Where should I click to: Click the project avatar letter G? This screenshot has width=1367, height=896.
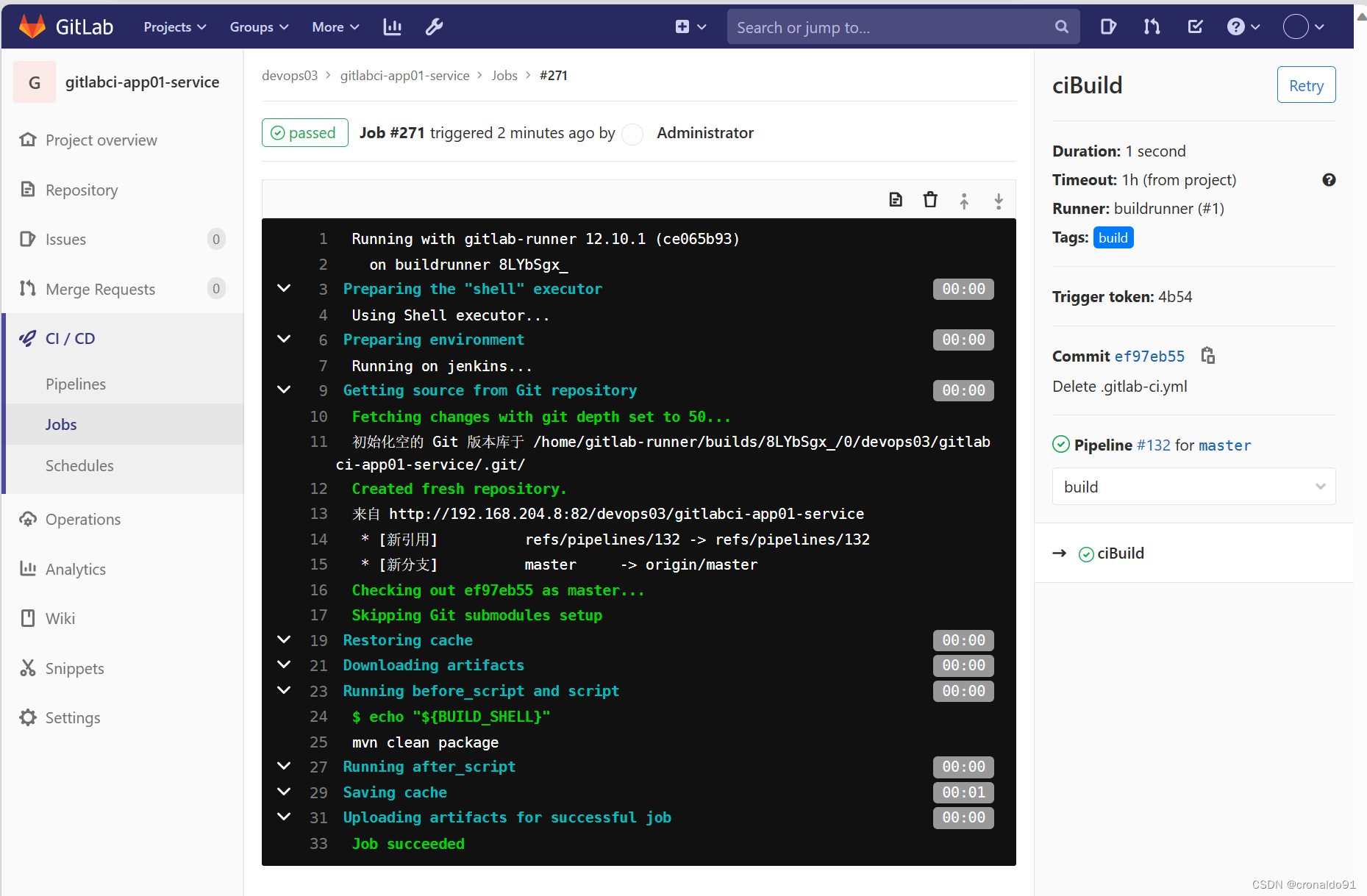coord(35,82)
